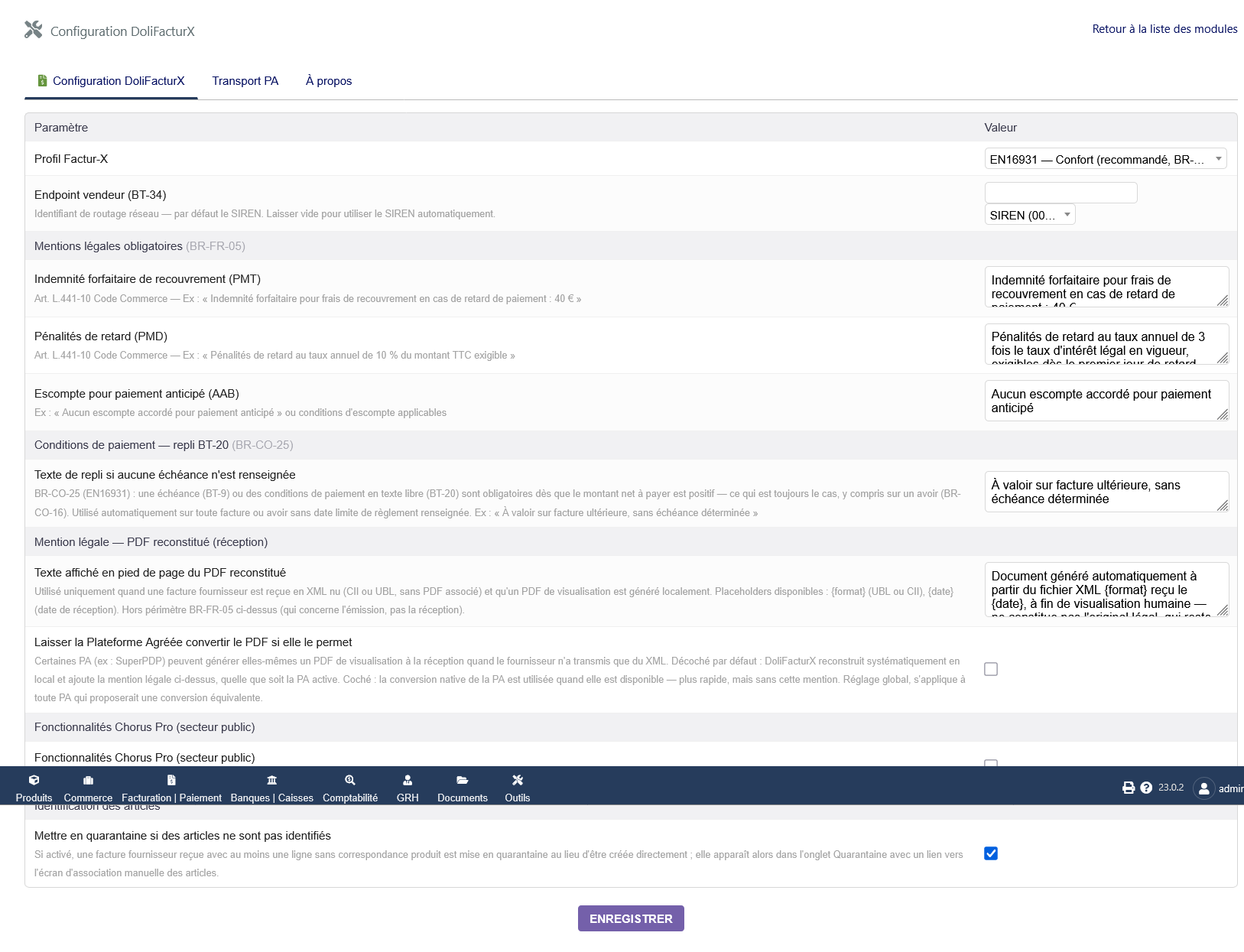Click the Profil Factur-X label

coord(71,159)
